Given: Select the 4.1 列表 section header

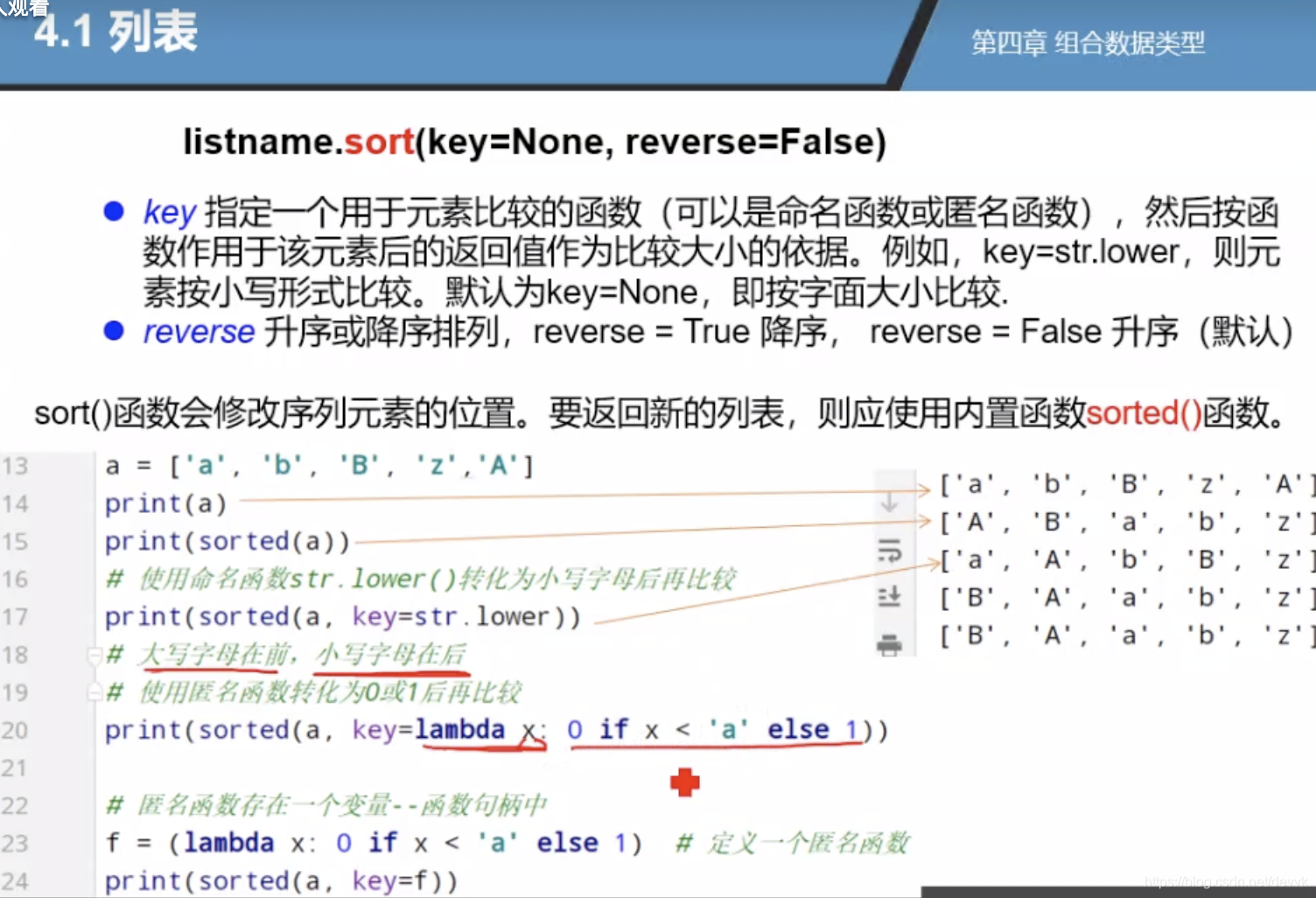Looking at the screenshot, I should pos(115,37).
